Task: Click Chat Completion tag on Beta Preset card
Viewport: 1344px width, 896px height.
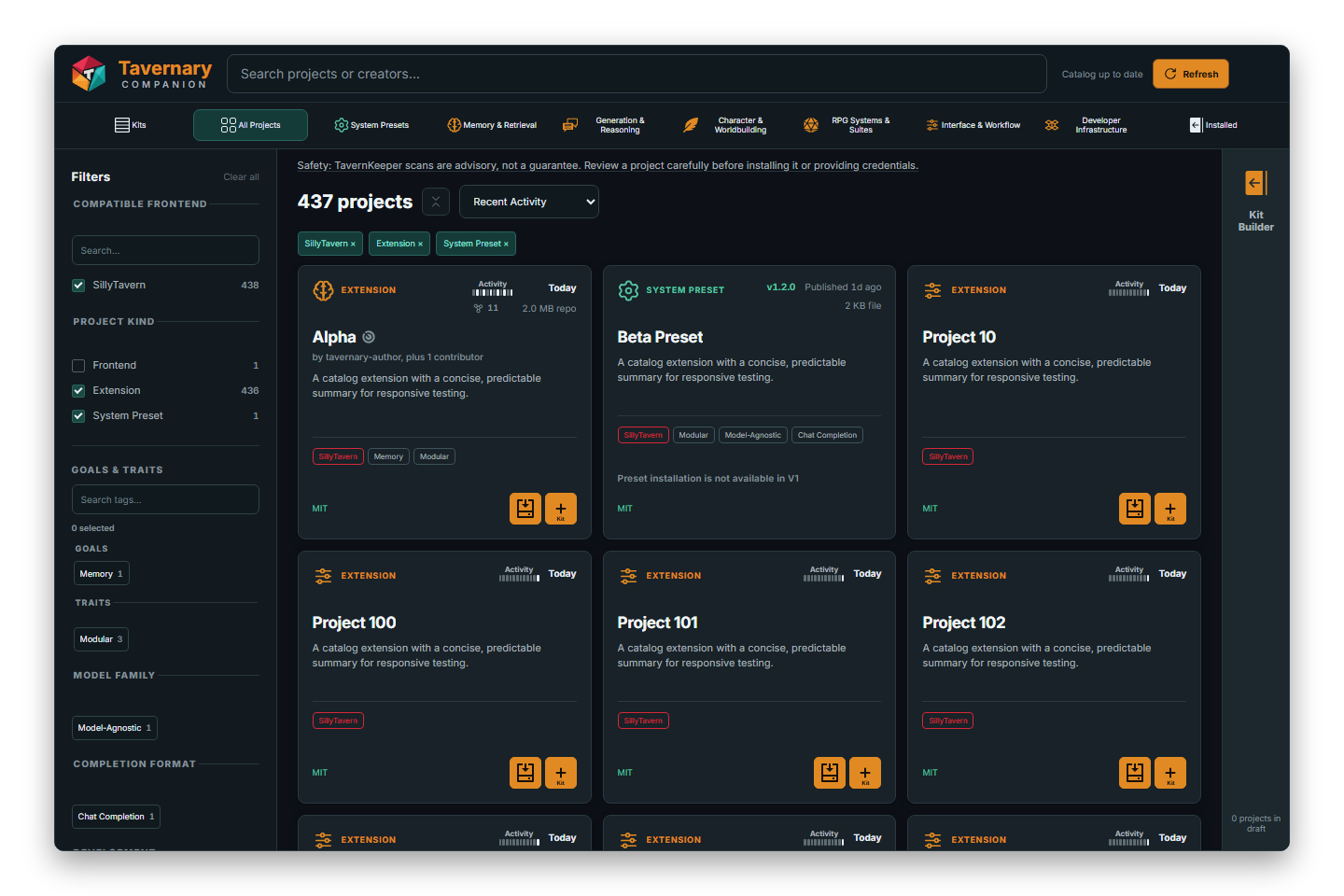Action: click(x=827, y=435)
